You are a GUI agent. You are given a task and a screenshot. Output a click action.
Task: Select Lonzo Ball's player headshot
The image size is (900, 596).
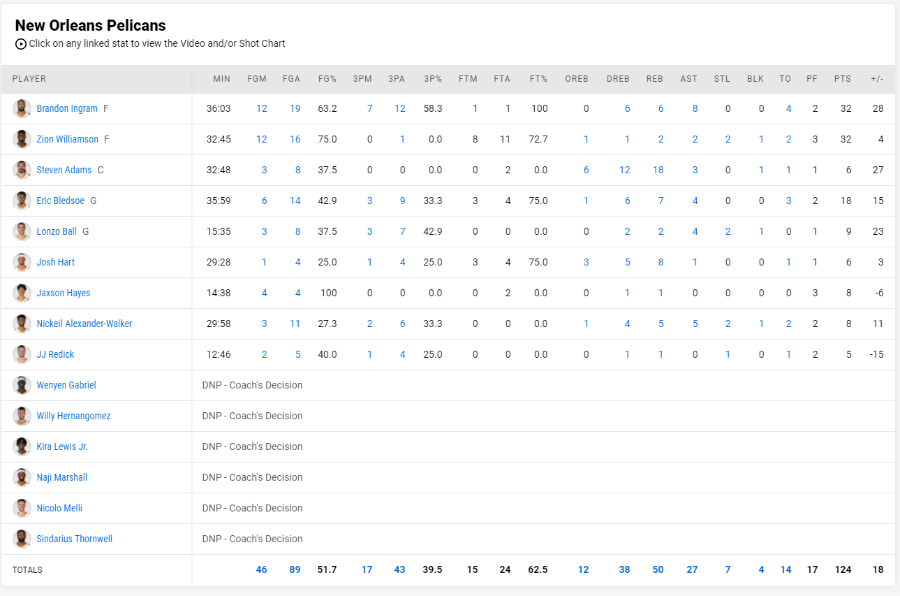(x=22, y=231)
